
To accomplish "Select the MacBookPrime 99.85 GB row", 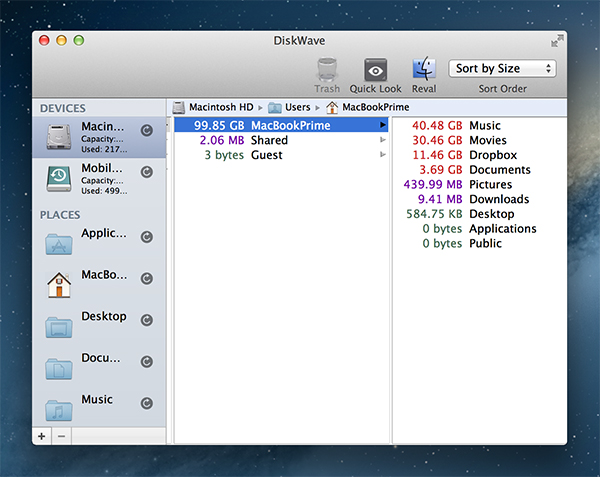I will pyautogui.click(x=281, y=125).
